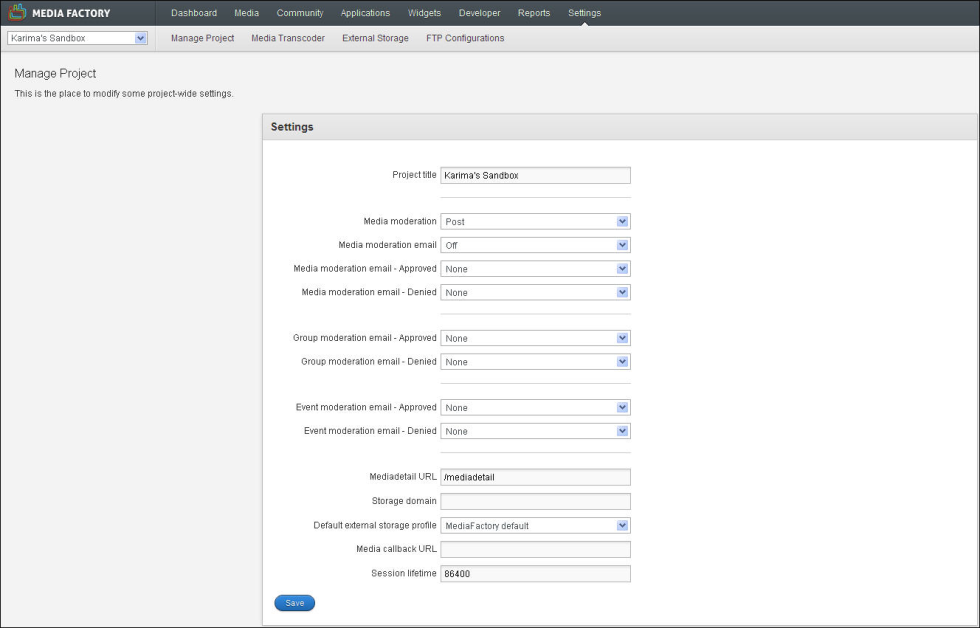Open the Karima's Sandbox project selector

[78, 38]
